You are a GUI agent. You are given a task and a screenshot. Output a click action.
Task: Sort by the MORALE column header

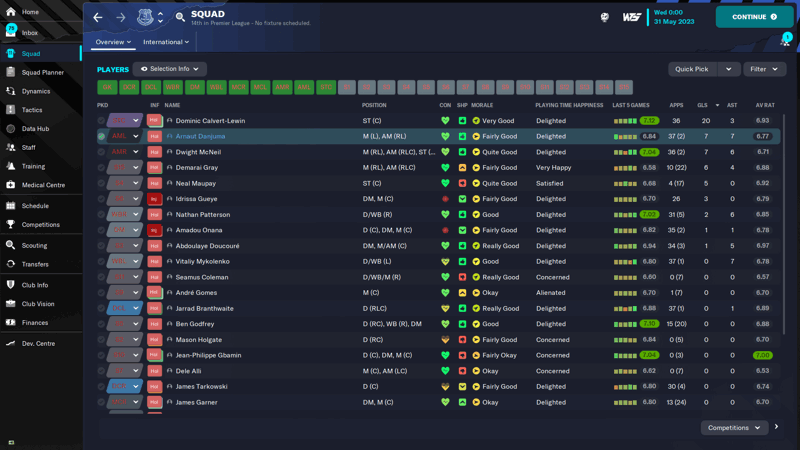pos(482,105)
